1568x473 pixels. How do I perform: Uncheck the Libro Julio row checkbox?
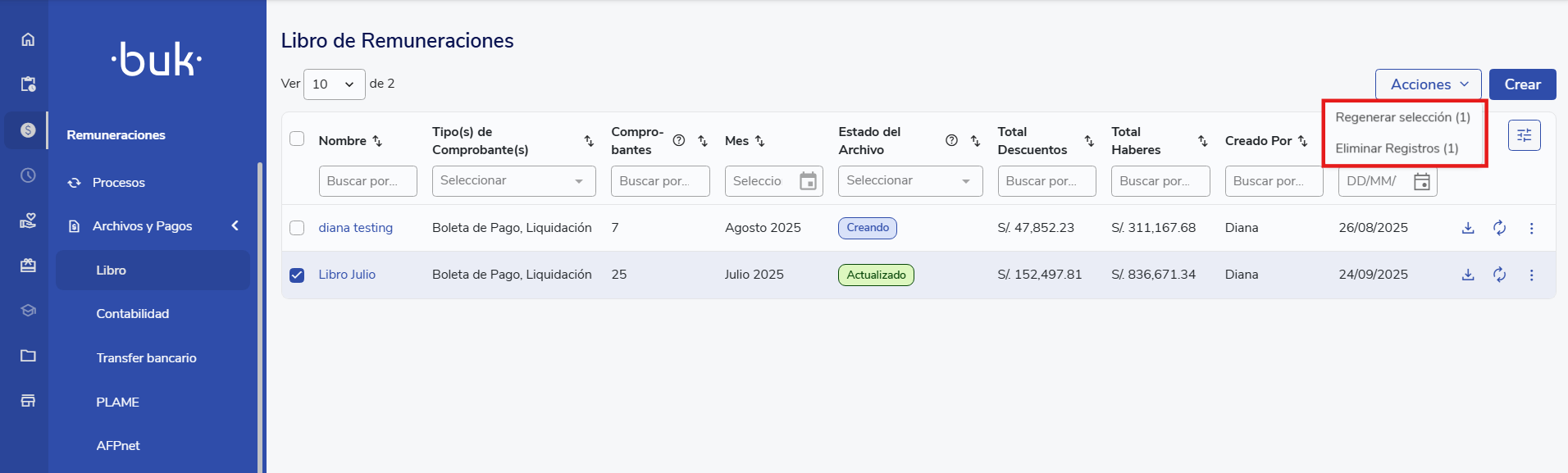point(297,275)
